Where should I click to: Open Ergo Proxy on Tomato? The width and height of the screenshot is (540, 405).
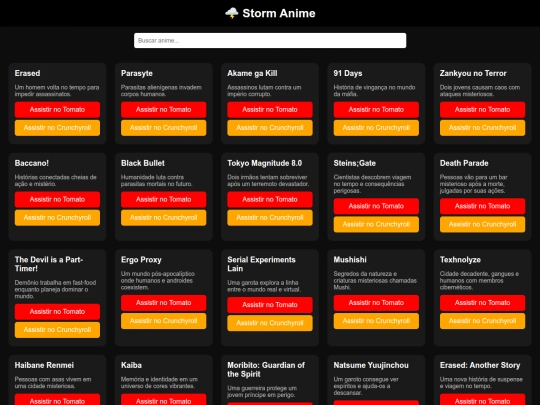pos(164,303)
